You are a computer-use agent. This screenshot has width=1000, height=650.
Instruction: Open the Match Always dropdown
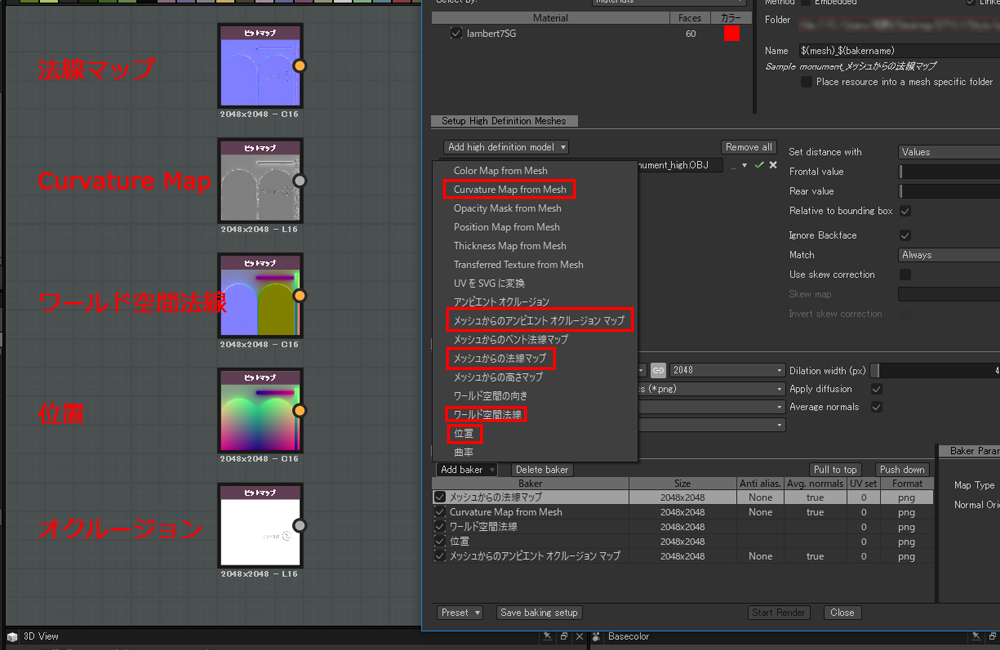[949, 255]
